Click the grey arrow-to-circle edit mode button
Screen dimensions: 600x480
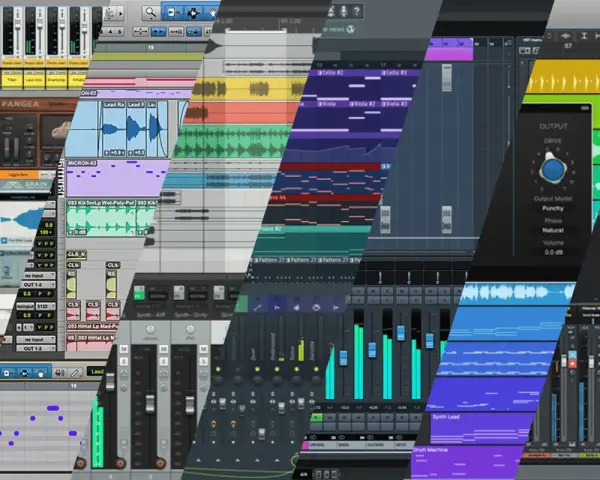pos(176,31)
